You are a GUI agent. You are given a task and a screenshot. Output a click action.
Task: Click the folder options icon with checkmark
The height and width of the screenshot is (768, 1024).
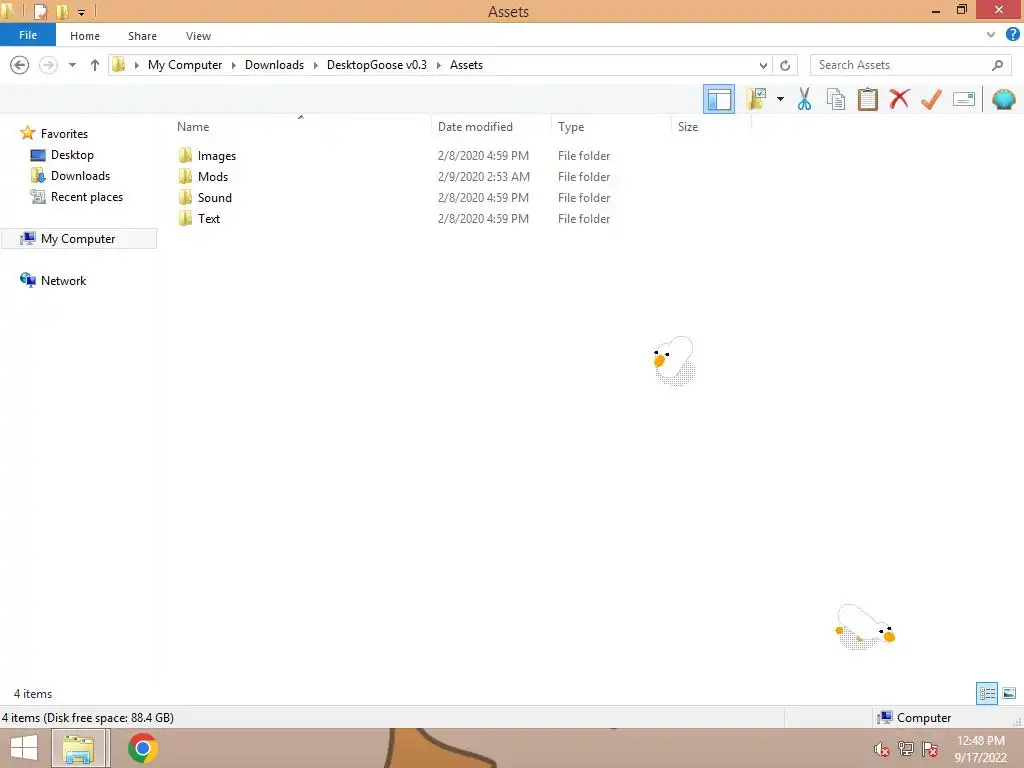point(756,99)
